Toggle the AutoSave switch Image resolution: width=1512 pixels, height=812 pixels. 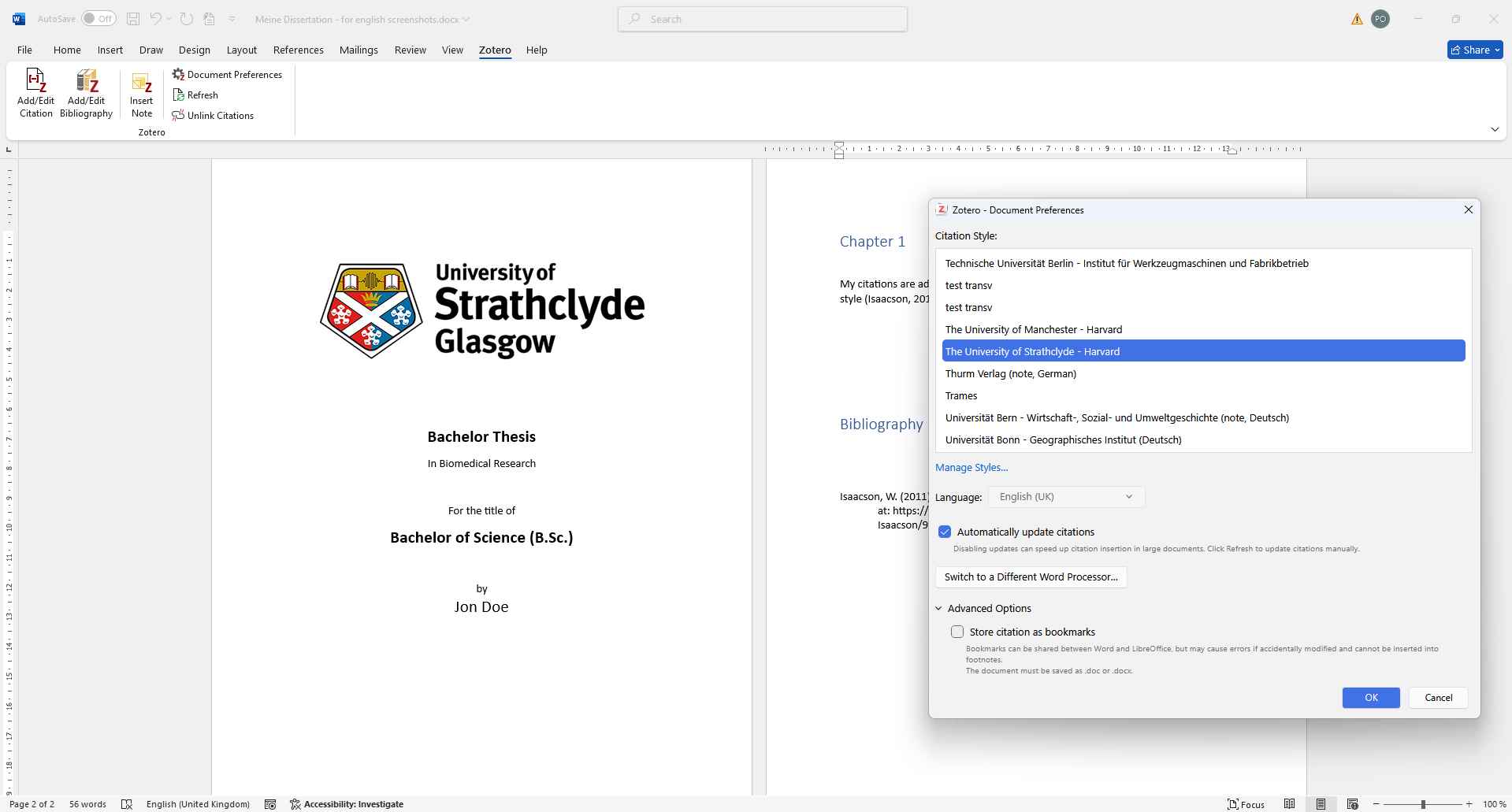(x=98, y=19)
